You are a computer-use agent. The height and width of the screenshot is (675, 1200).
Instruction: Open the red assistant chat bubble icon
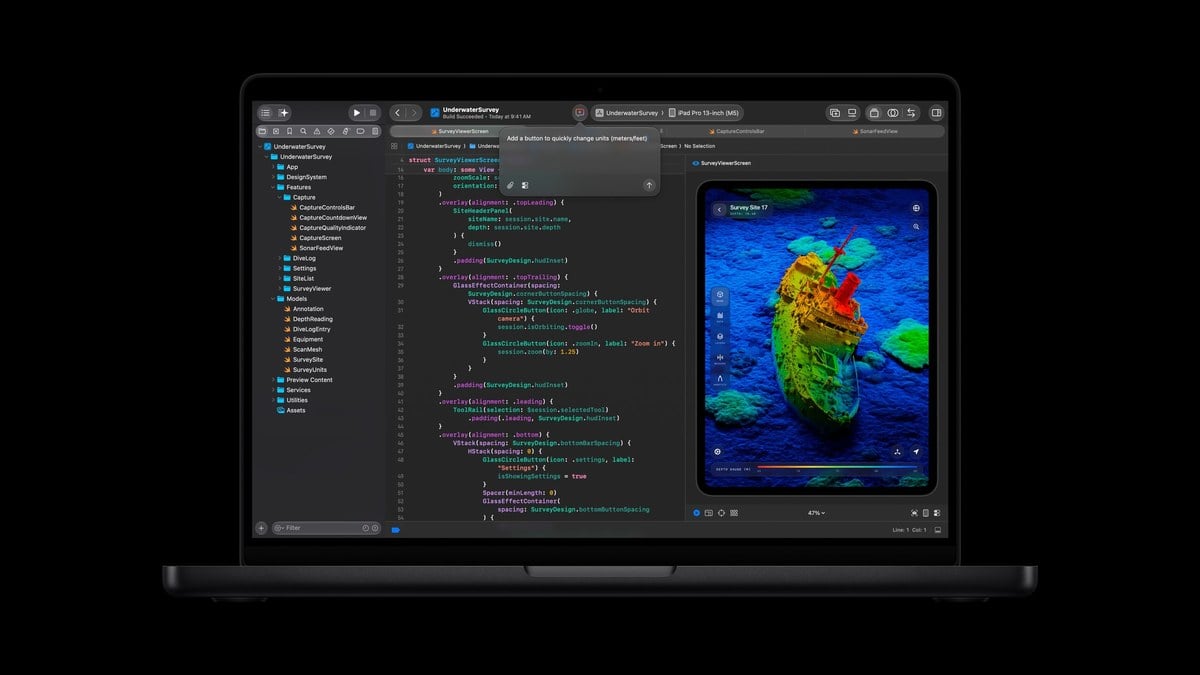579,113
